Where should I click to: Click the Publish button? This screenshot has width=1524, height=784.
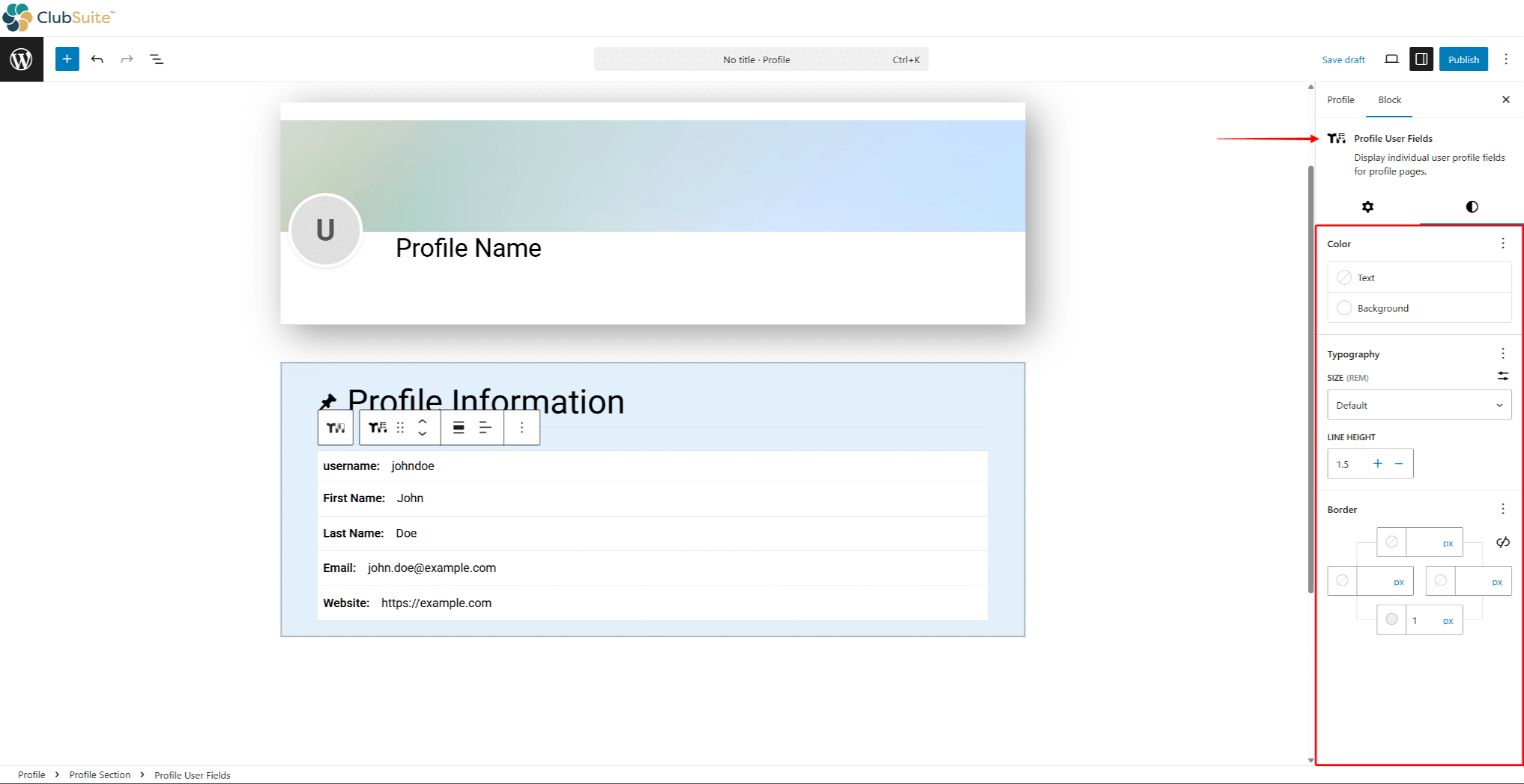click(x=1463, y=59)
